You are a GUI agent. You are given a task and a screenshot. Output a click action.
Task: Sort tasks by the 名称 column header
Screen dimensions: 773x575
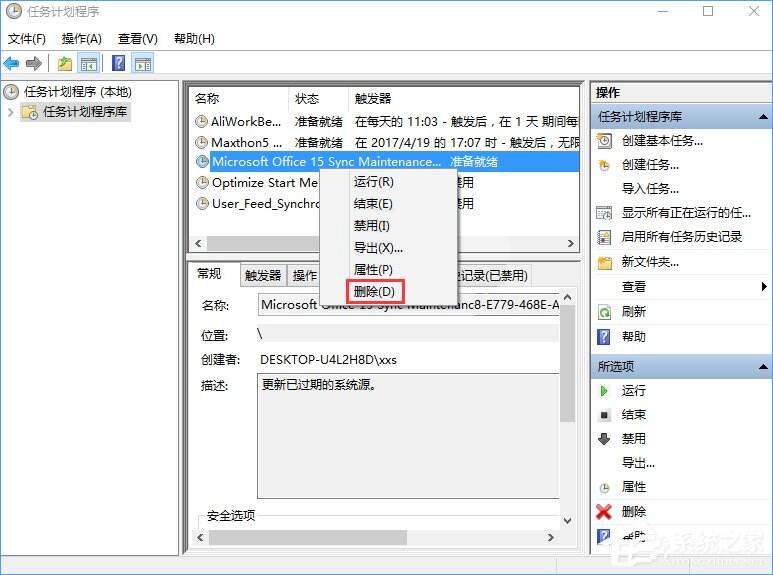239,99
